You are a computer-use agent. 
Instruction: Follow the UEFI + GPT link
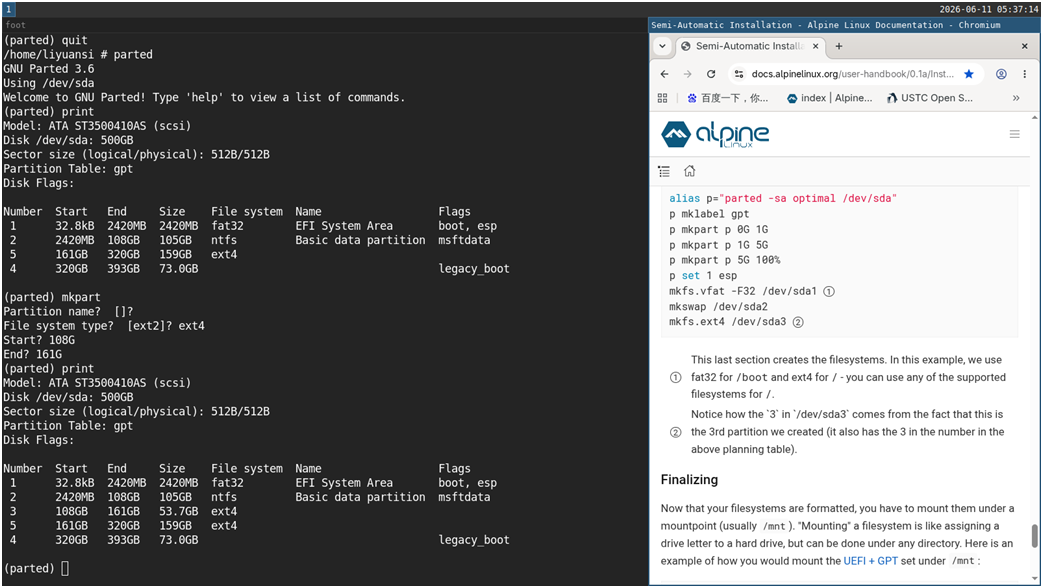(870, 561)
